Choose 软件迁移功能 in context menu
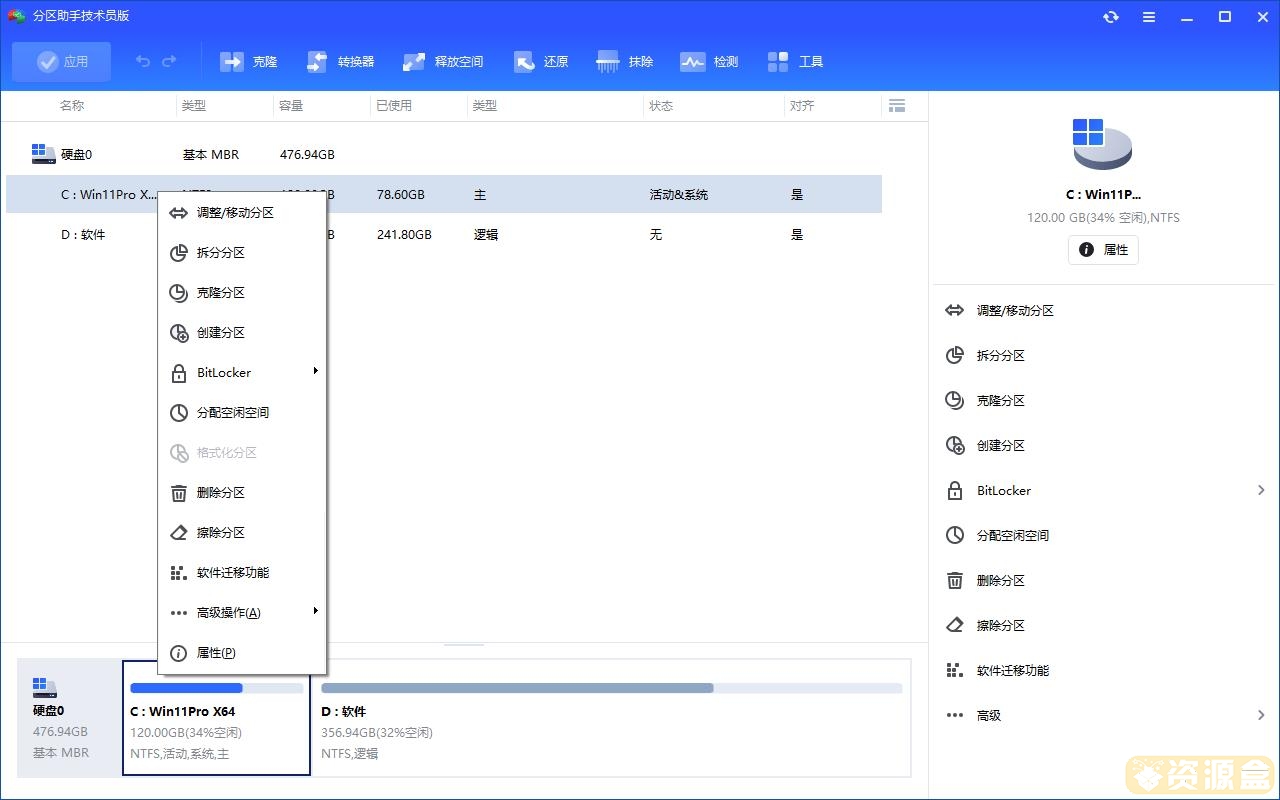1280x800 pixels. 242,572
